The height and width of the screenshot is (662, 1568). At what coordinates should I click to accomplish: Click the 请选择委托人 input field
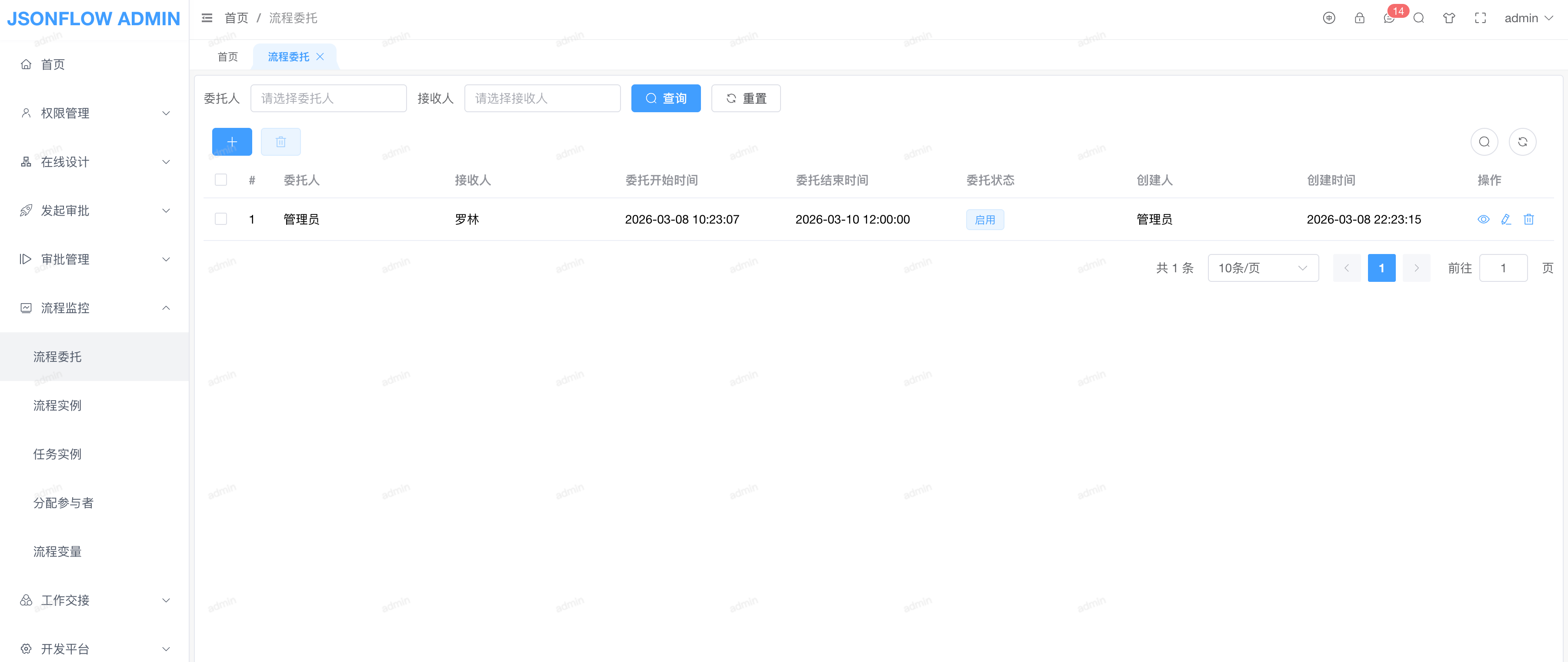point(328,99)
